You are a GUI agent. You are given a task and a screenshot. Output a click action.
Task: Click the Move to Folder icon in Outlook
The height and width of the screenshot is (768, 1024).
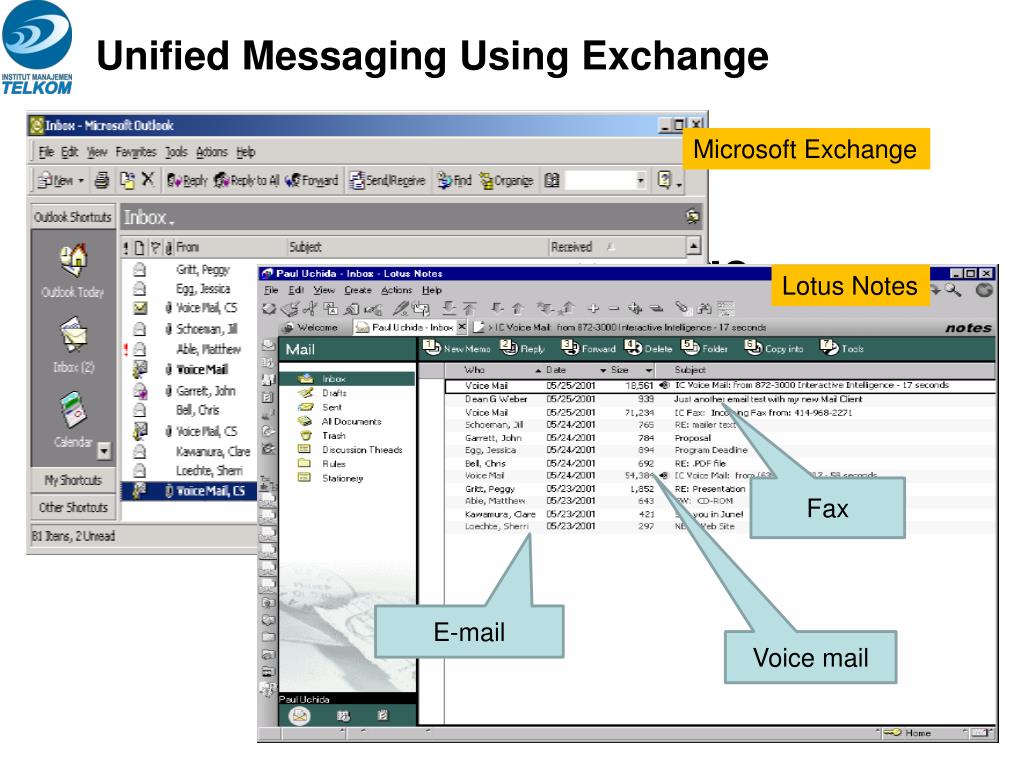click(127, 180)
